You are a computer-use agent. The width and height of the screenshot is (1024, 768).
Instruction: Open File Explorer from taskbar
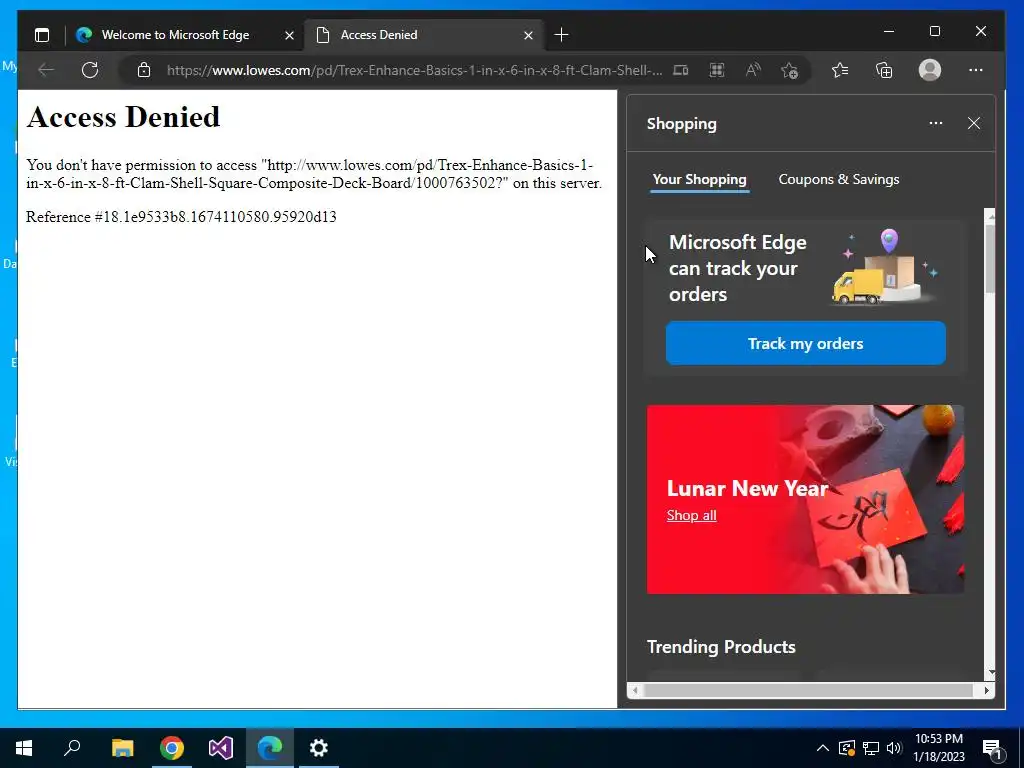tap(122, 748)
